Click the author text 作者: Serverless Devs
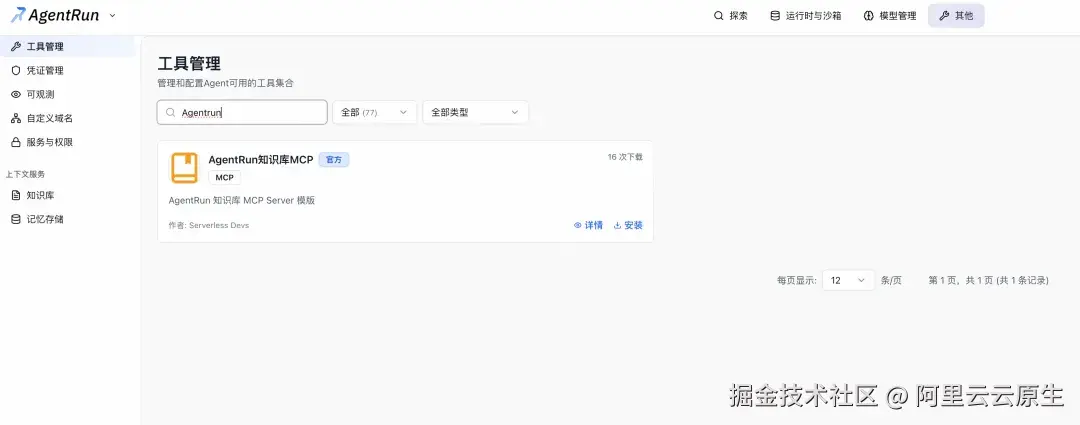The width and height of the screenshot is (1080, 425). coord(209,225)
